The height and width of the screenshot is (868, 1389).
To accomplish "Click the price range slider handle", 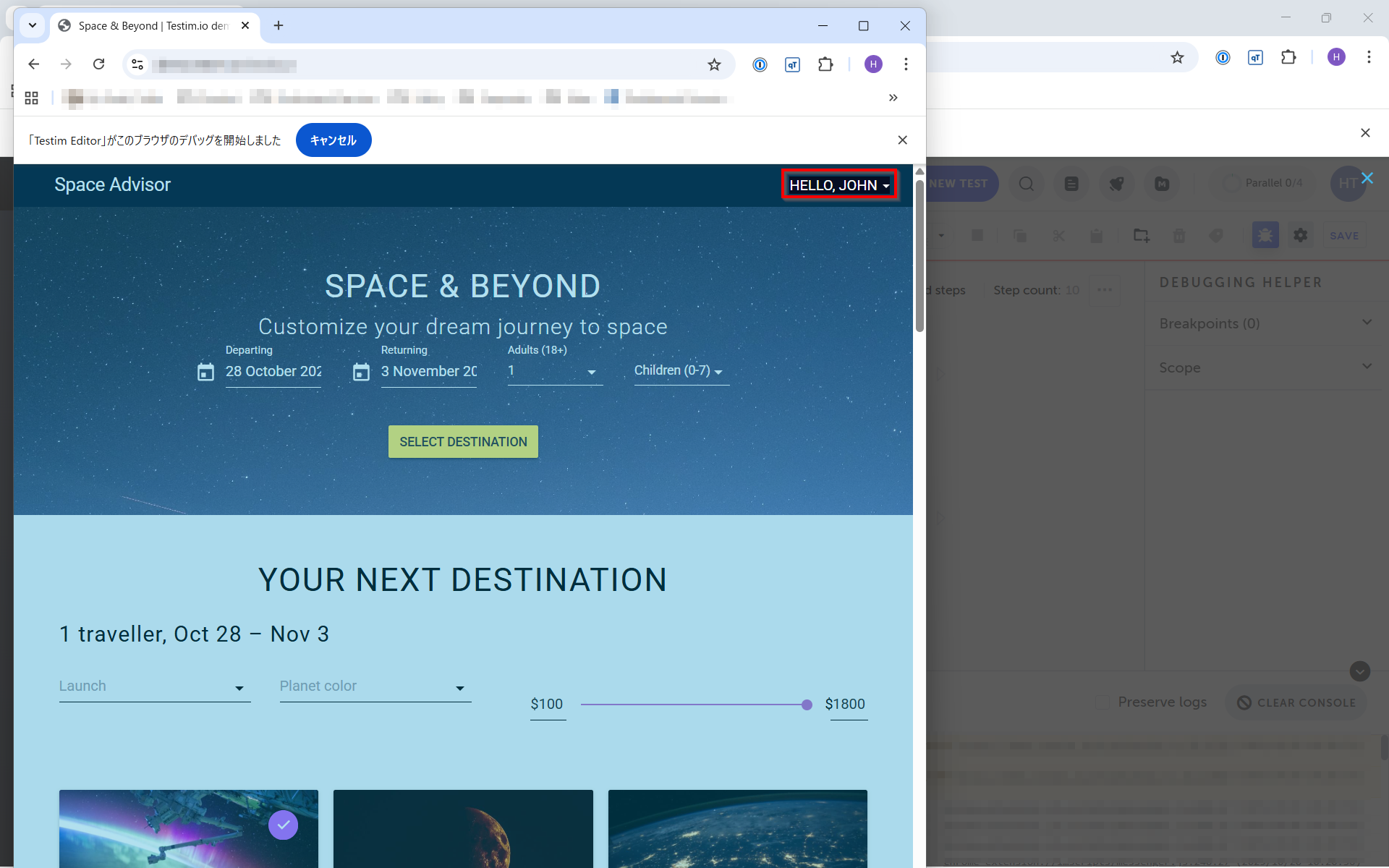I will point(807,705).
